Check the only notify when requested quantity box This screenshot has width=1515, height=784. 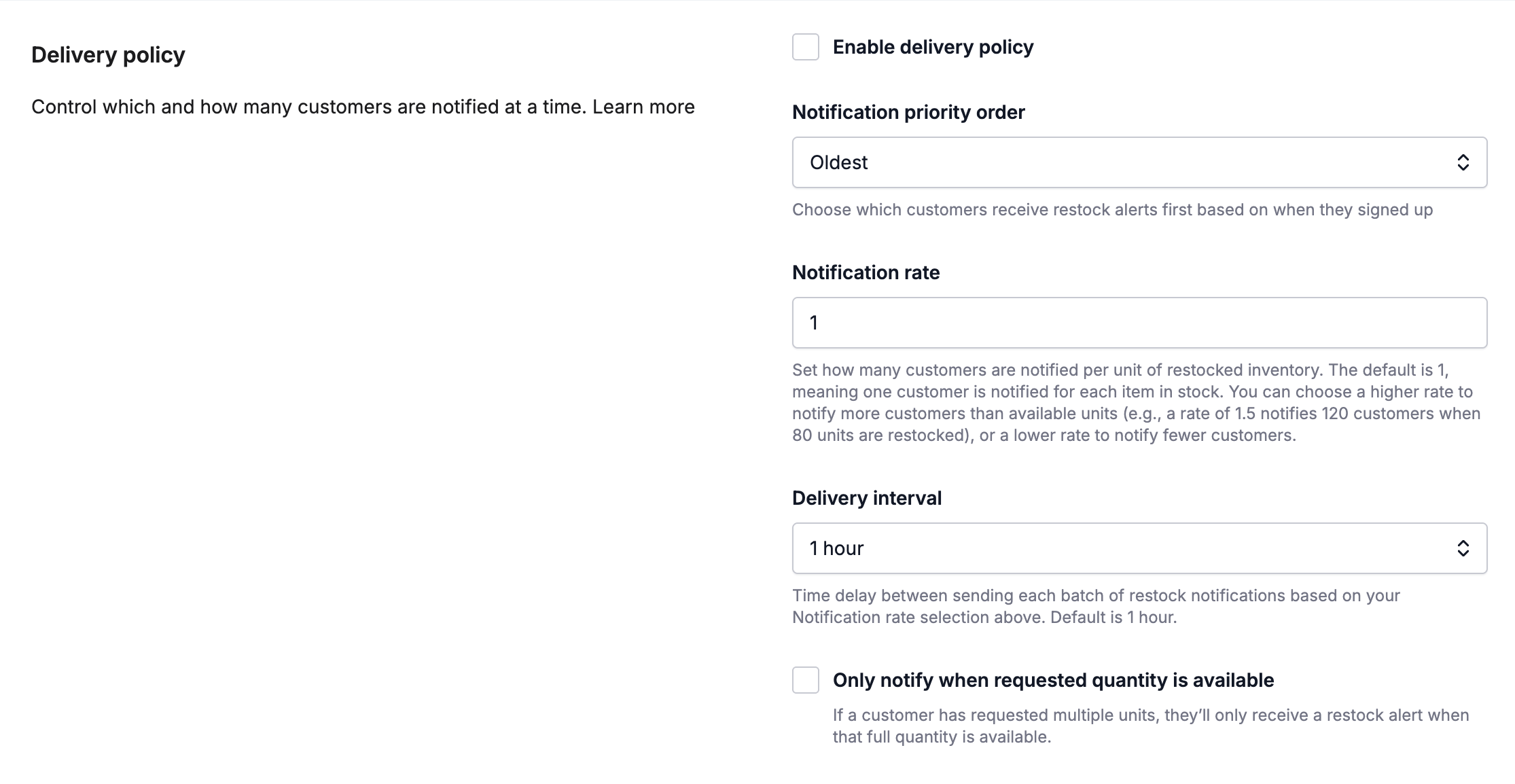(x=806, y=680)
